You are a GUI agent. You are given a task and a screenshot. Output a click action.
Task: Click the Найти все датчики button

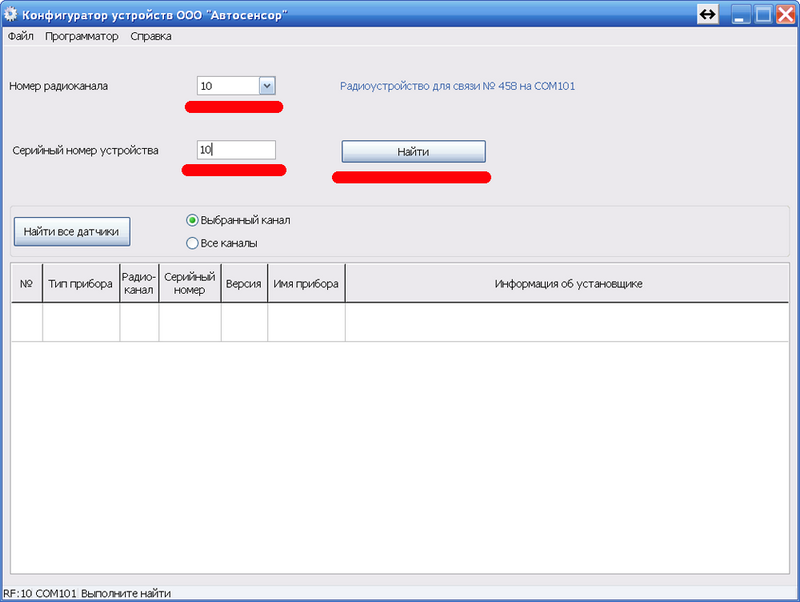pyautogui.click(x=72, y=232)
